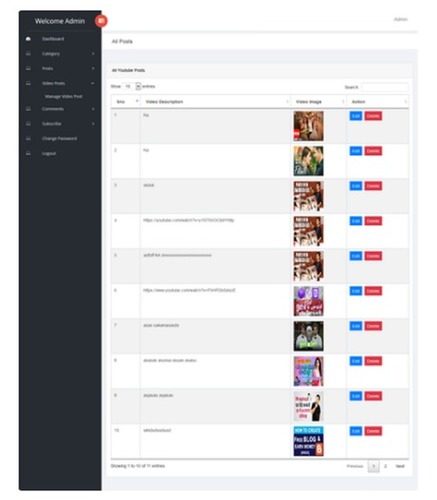Click the Subscribe sidebar icon
This screenshot has width=437, height=500.
(x=28, y=124)
